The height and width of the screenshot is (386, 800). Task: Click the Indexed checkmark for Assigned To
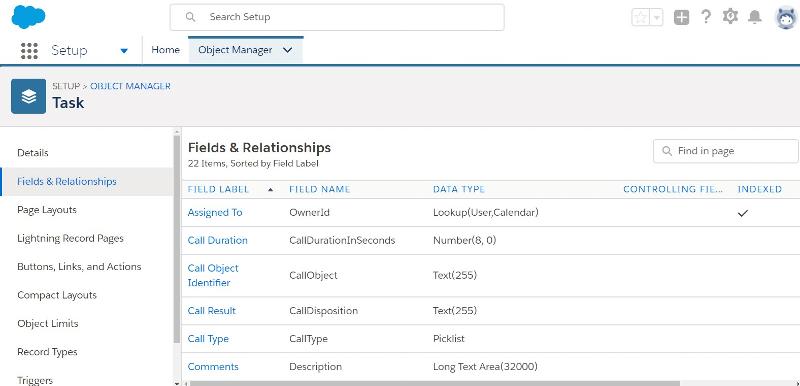click(743, 213)
